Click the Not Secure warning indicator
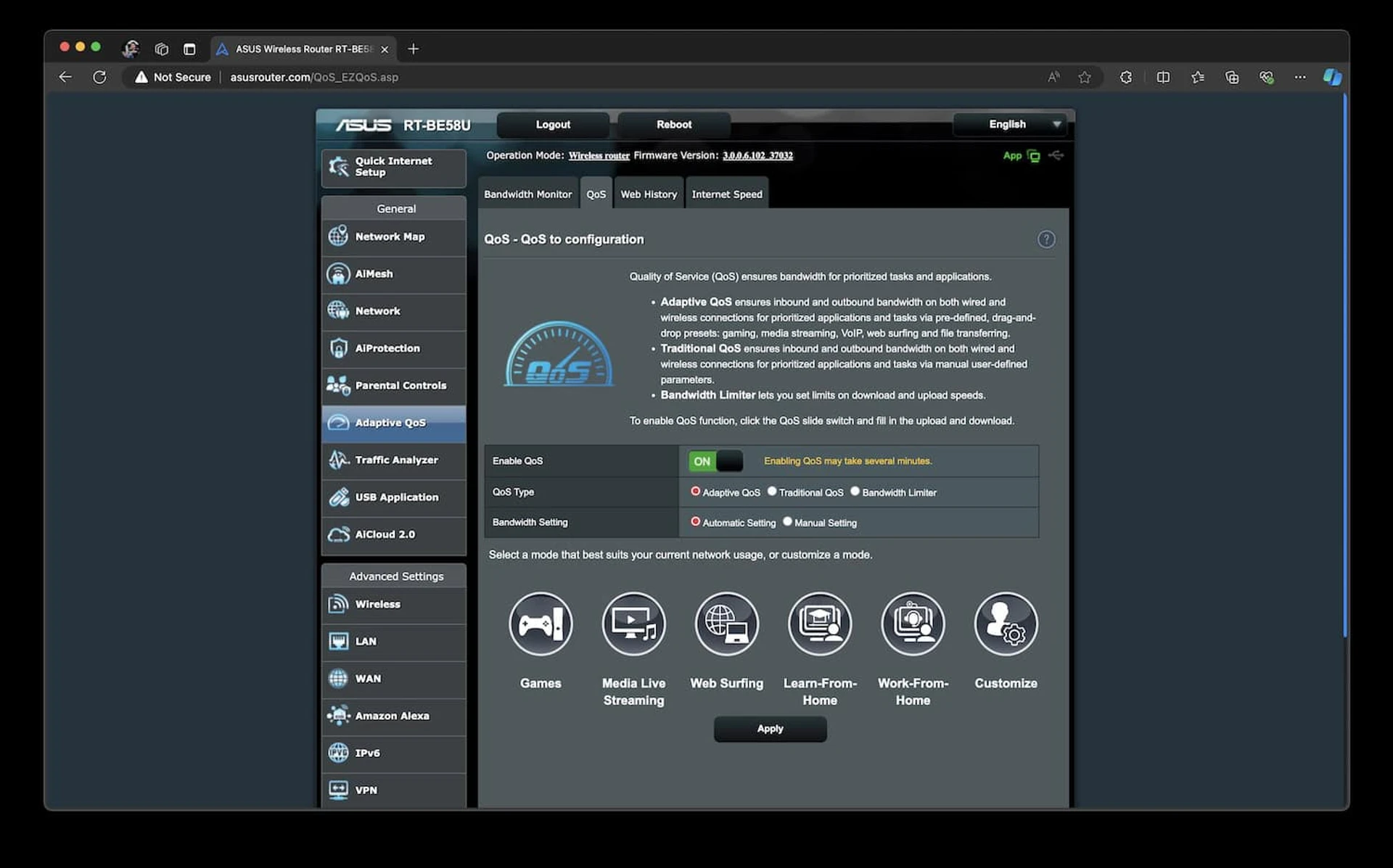 [173, 77]
